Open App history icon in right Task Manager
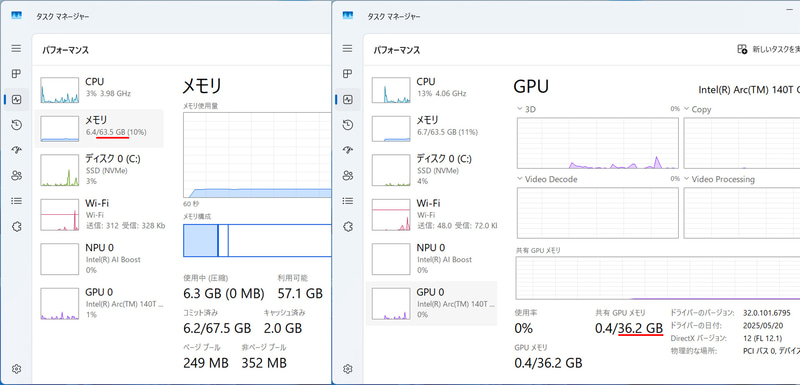This screenshot has height=385, width=800. [x=347, y=124]
